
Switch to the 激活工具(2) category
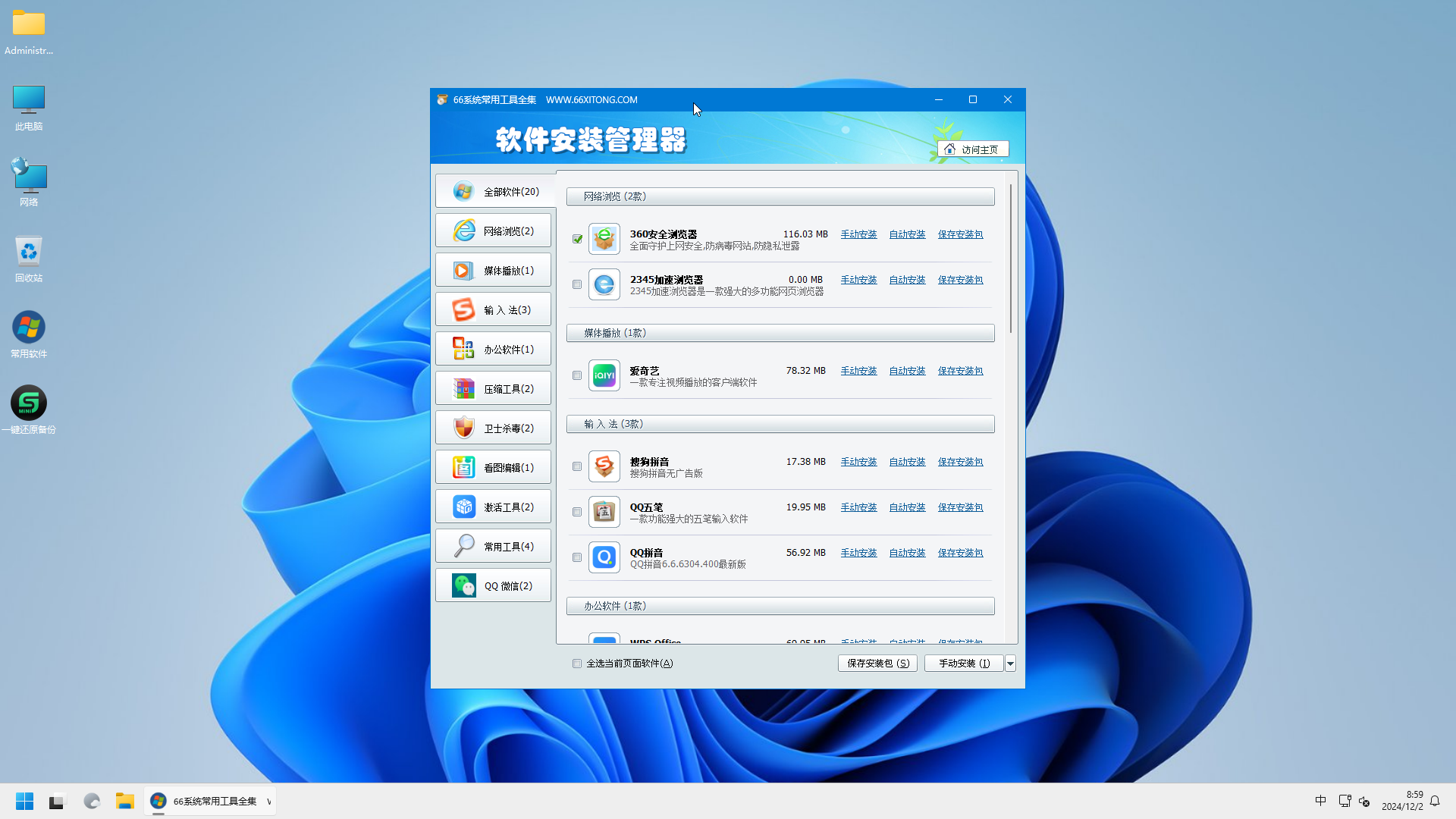click(x=493, y=507)
